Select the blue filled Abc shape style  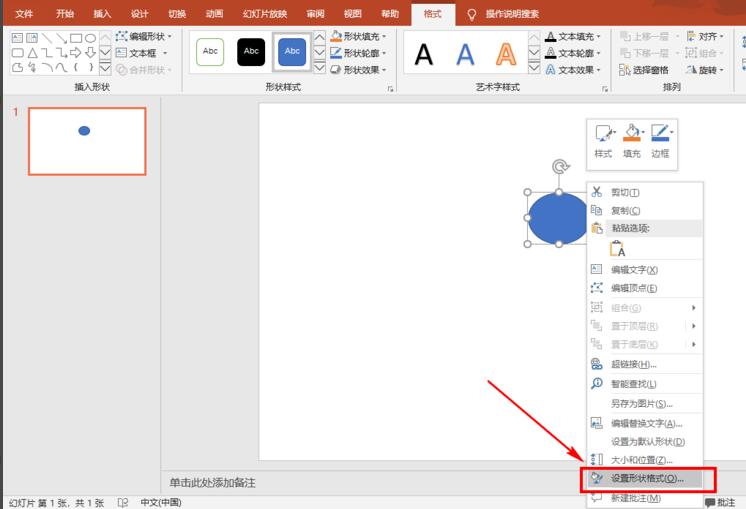click(292, 52)
